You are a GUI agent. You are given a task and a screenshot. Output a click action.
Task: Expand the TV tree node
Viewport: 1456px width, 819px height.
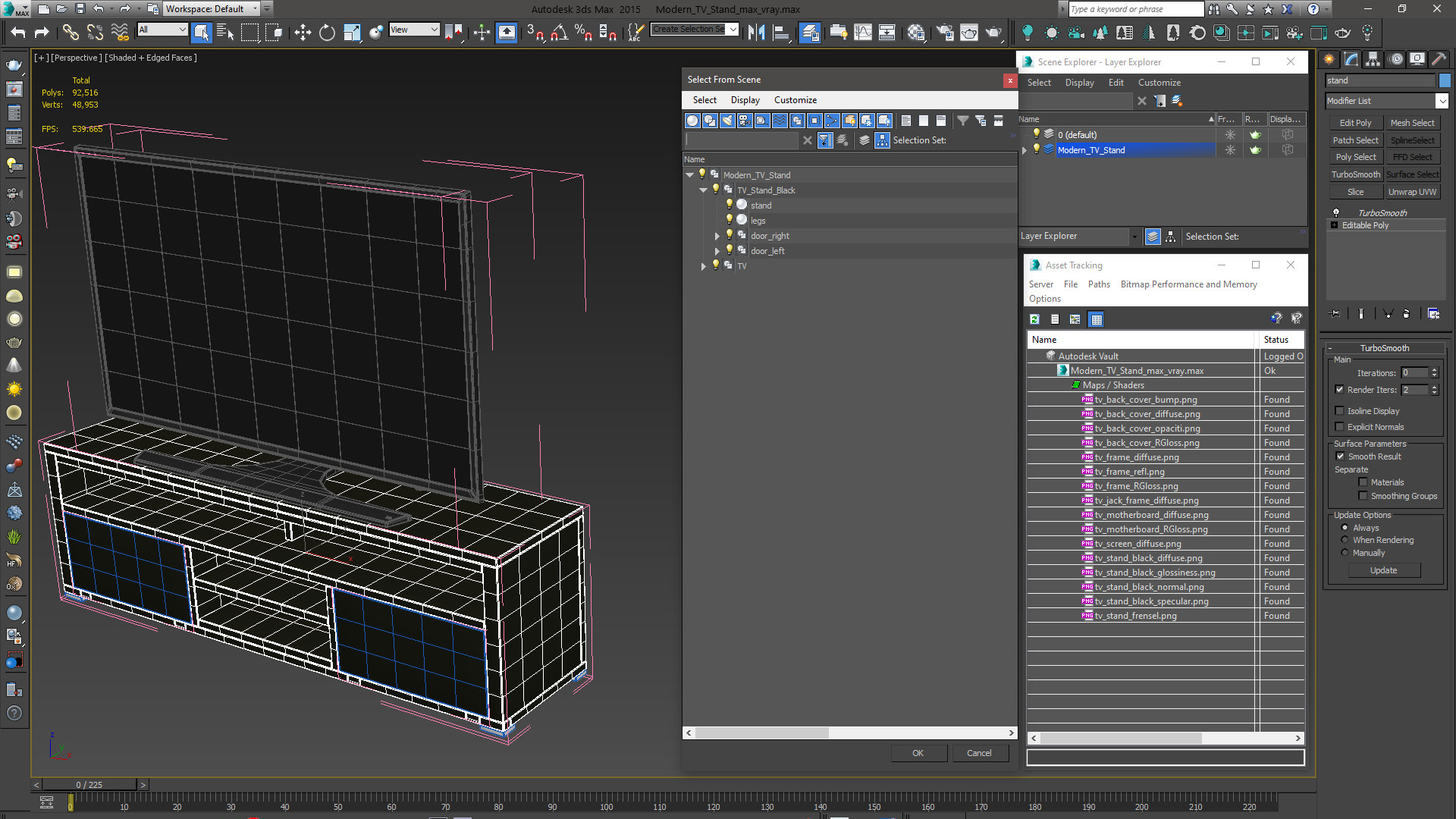pyautogui.click(x=704, y=266)
